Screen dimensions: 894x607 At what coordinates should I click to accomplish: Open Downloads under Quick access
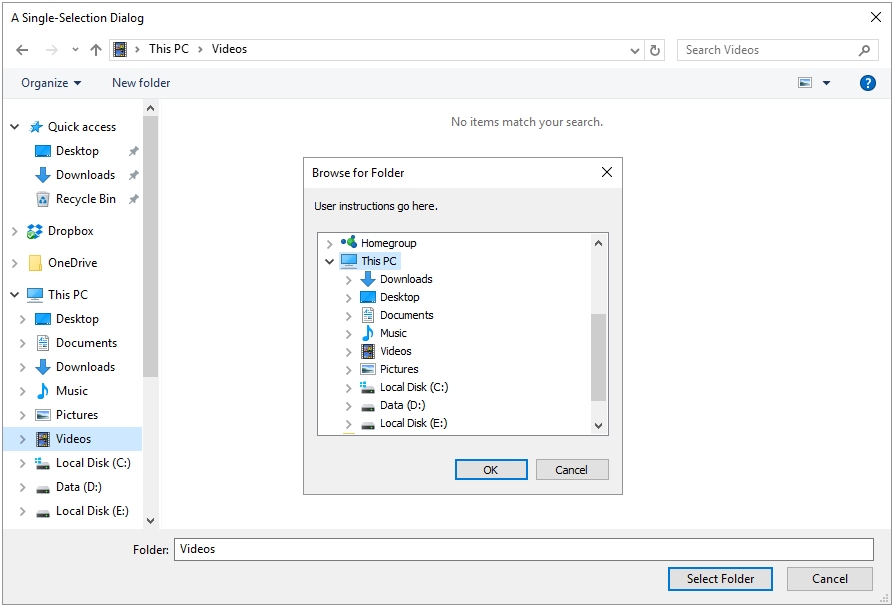[85, 175]
